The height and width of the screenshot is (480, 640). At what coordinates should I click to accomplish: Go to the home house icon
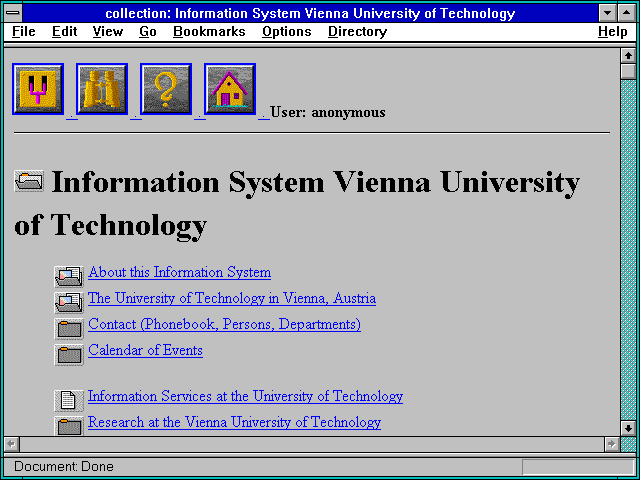(x=230, y=89)
